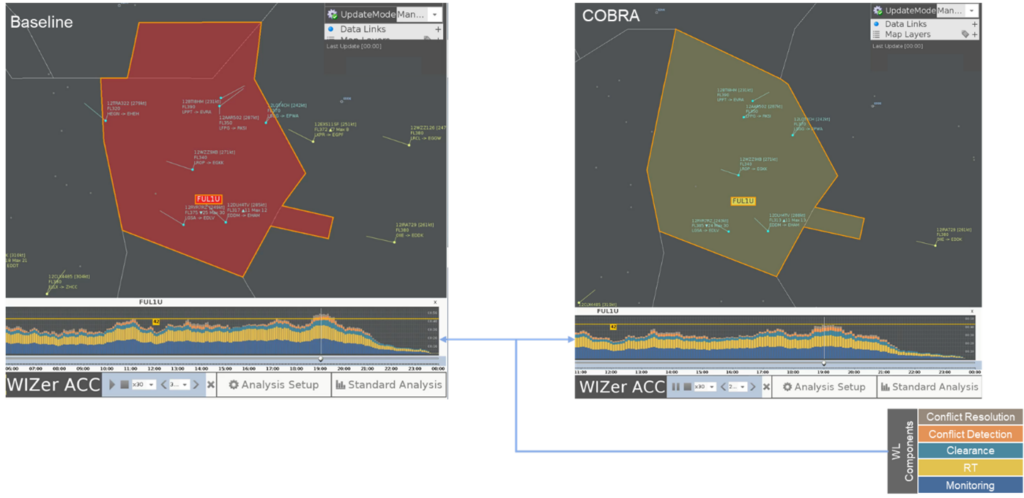Click Monitoring legend swatch
Viewport: 1024px width, 498px height.
970,485
